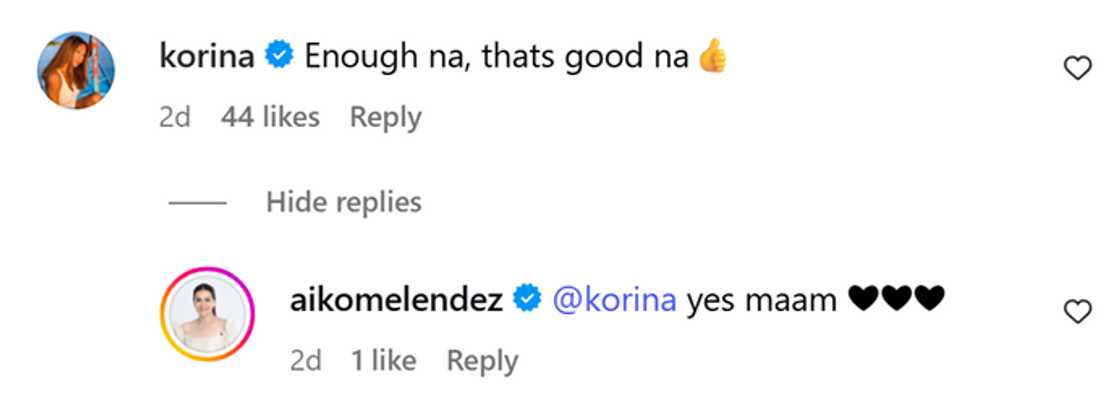Collapse the thread with Hide replies

[343, 202]
